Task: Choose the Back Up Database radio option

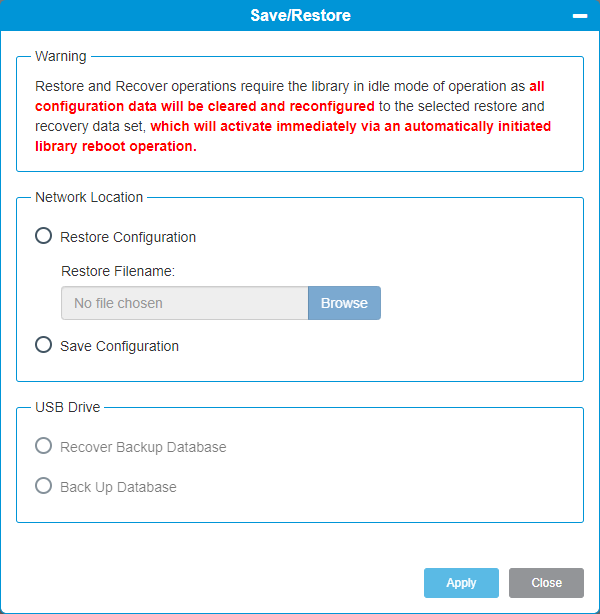Action: pos(43,486)
